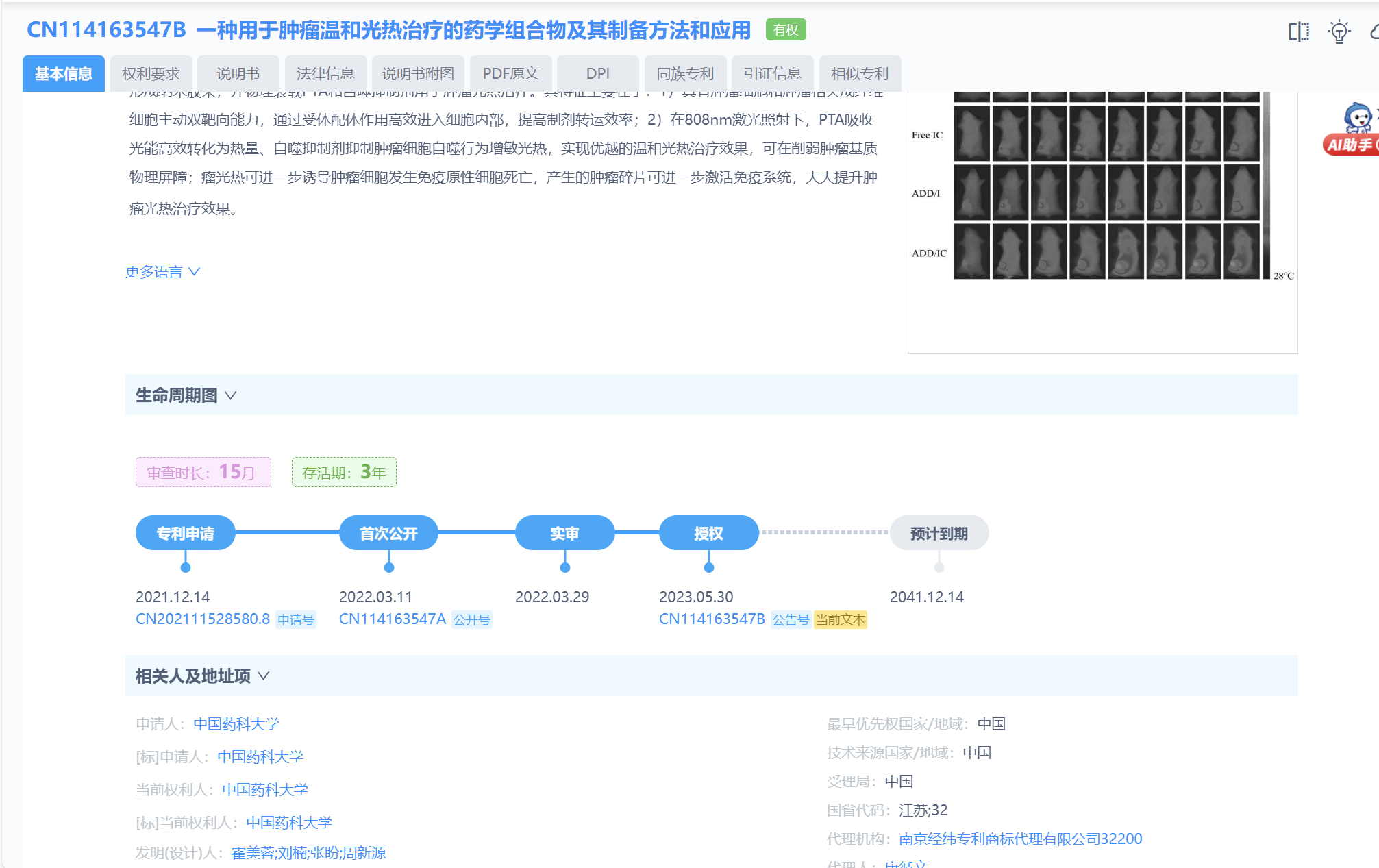Click the 公开号 tag
The image size is (1379, 868).
pos(472,620)
